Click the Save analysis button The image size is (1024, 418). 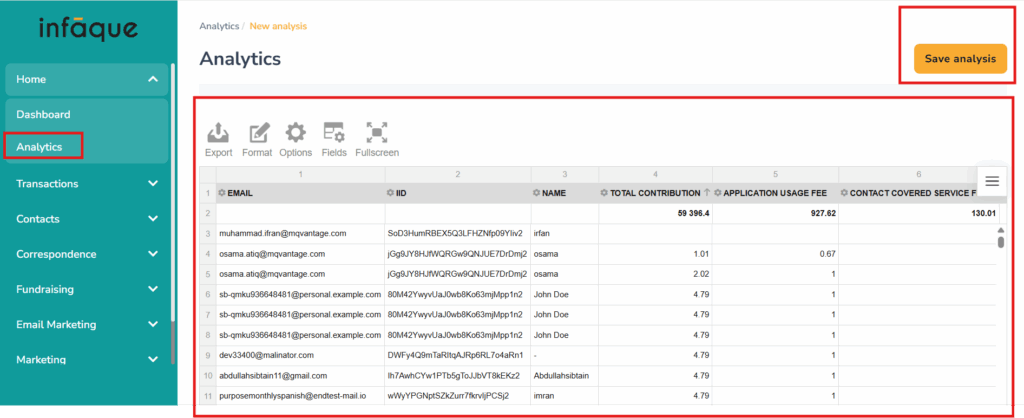click(x=959, y=59)
